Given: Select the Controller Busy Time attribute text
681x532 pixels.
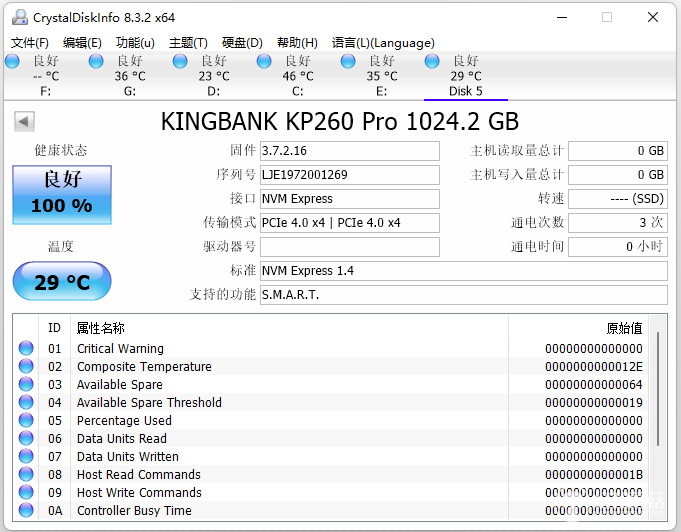Looking at the screenshot, I should click(134, 511).
